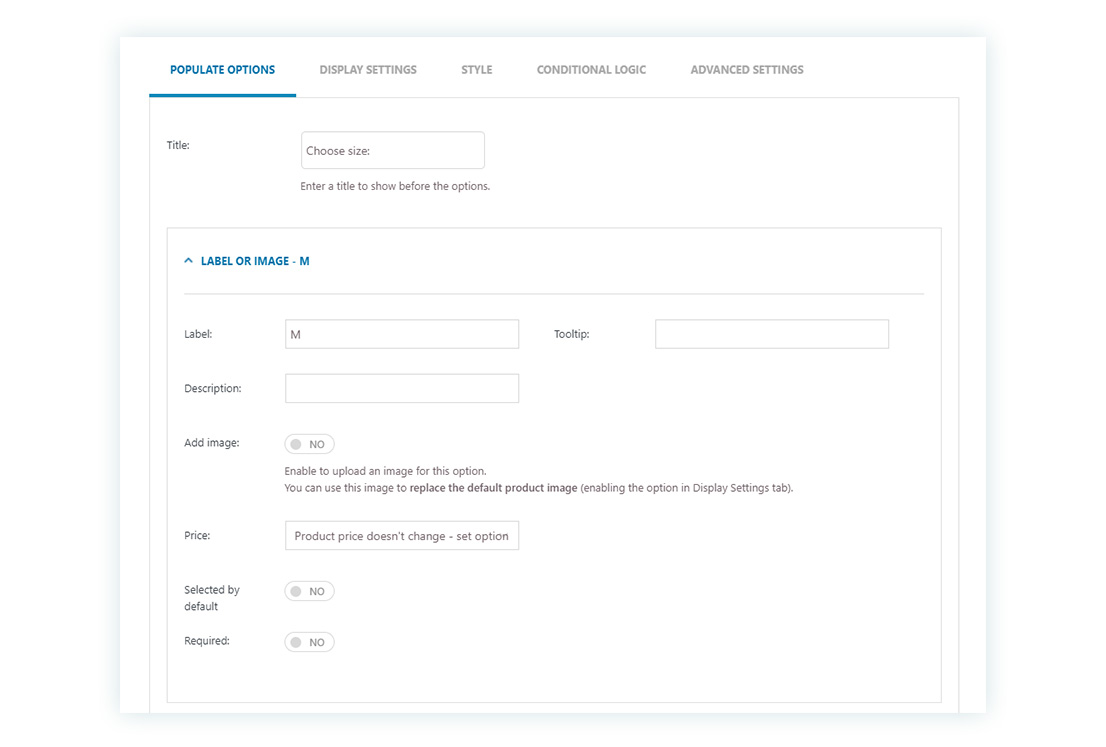Go to ADVANCED SETTINGS
This screenshot has height=747, width=1106.
pos(746,69)
